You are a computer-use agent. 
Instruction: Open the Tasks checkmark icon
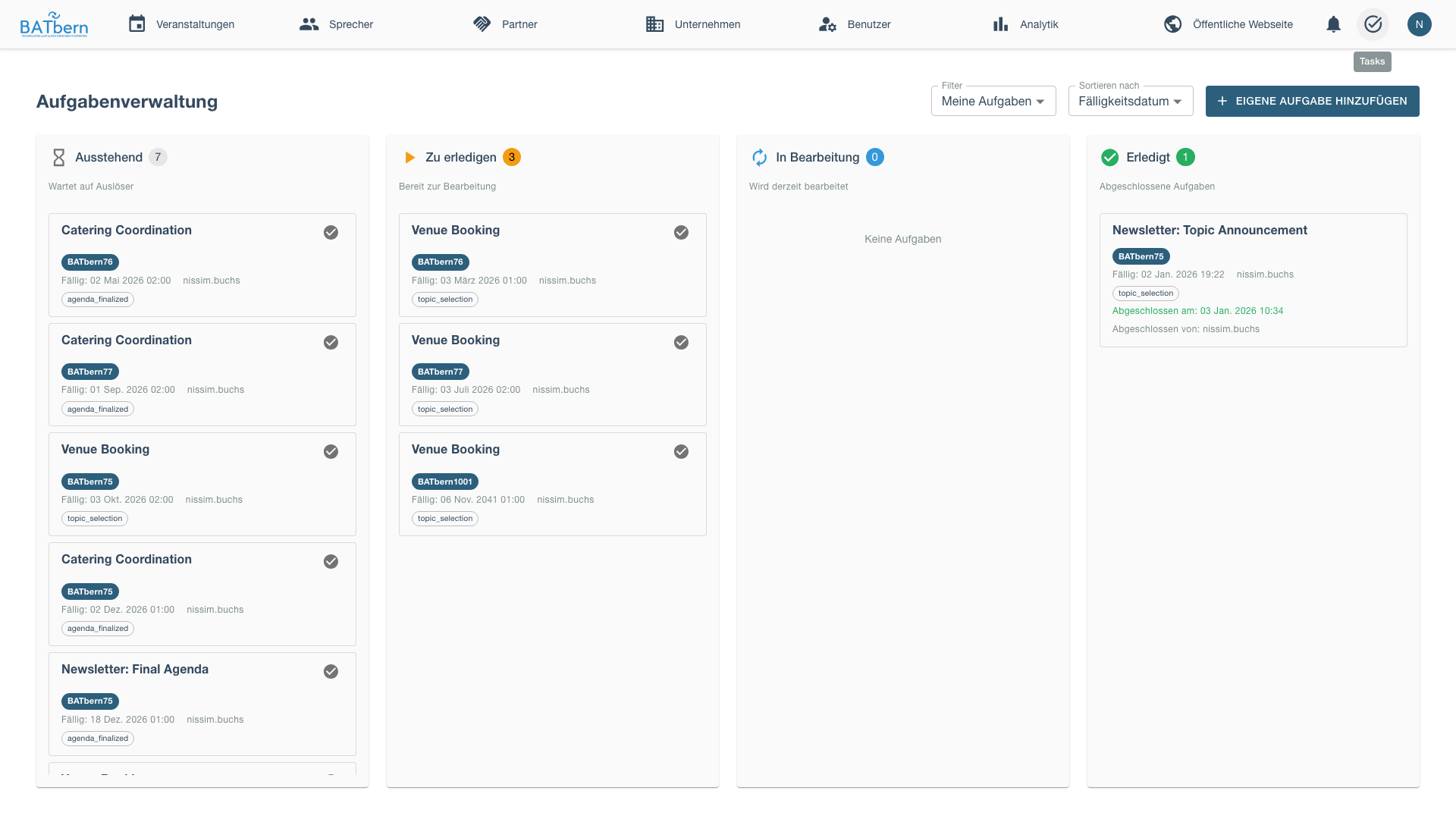point(1373,24)
